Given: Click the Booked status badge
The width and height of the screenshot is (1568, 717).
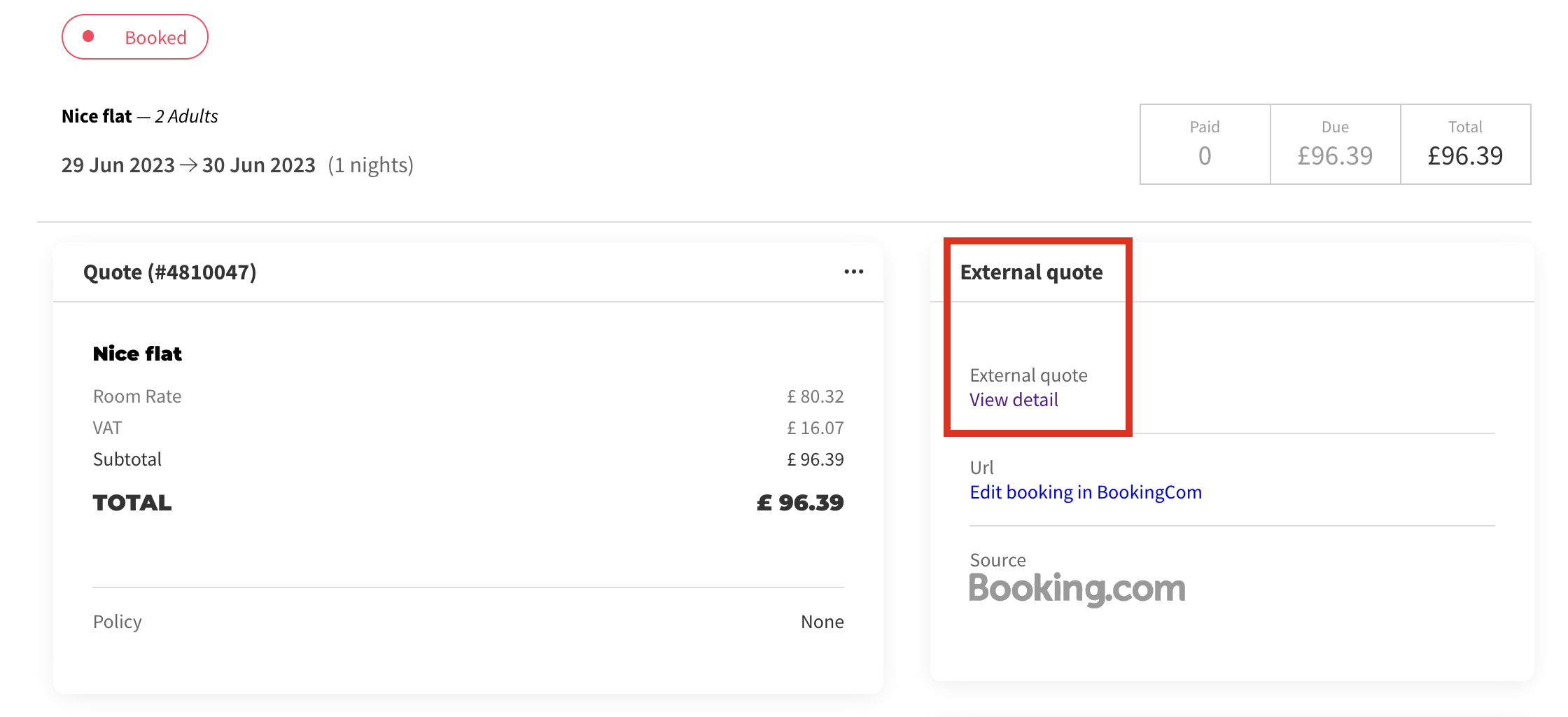Looking at the screenshot, I should point(135,37).
